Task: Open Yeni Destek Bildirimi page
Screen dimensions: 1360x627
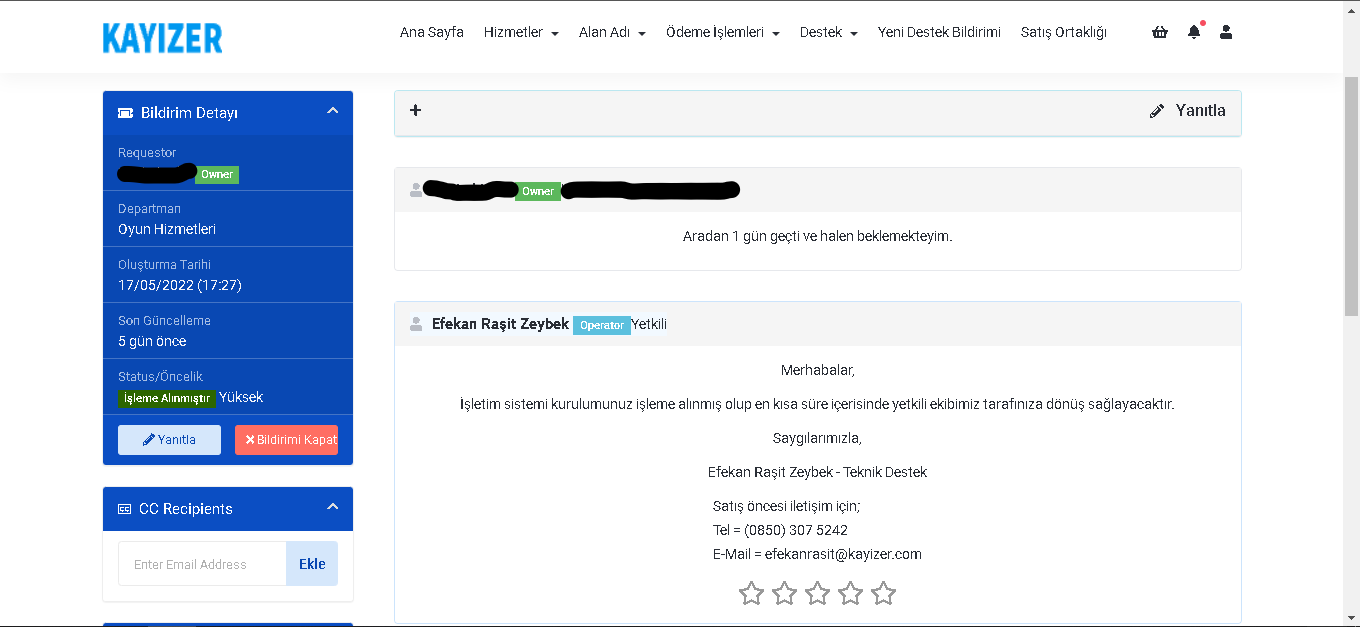Action: click(939, 32)
